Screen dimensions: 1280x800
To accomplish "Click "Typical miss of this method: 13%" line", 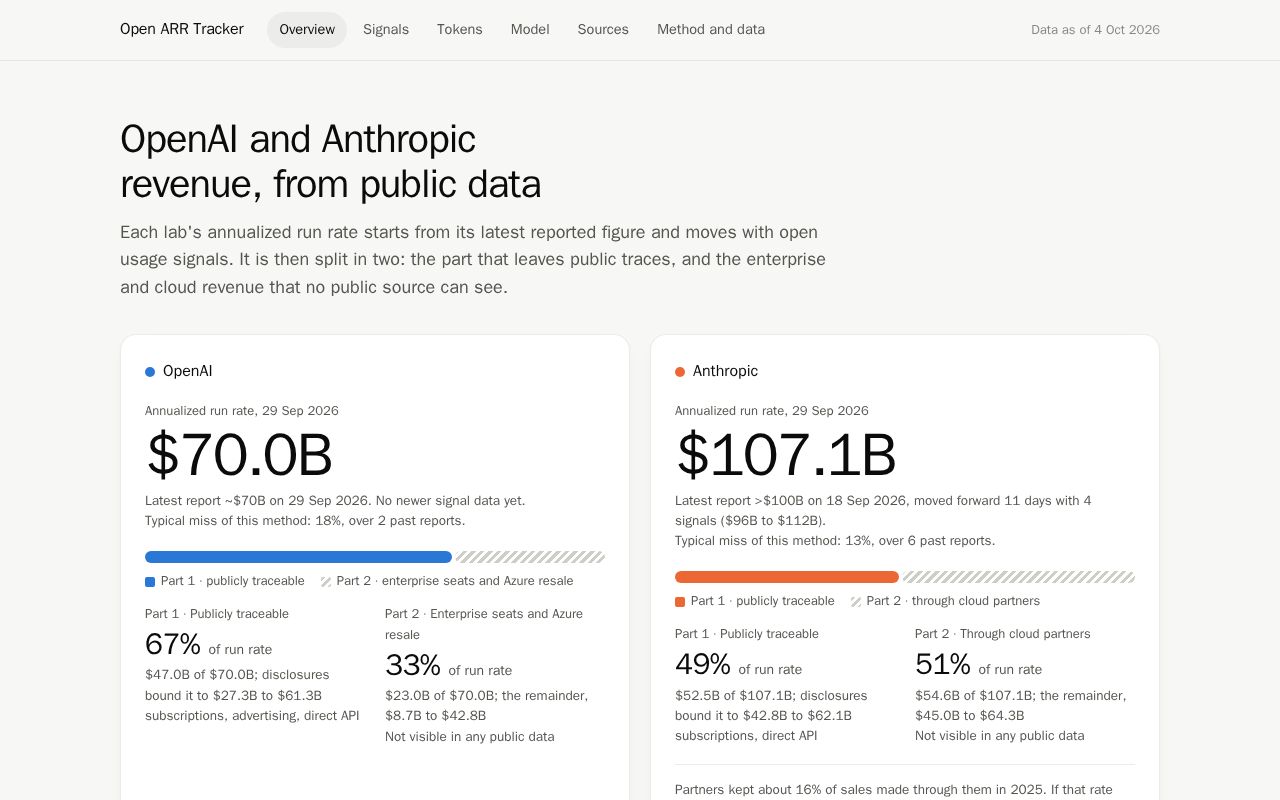I will coord(835,541).
